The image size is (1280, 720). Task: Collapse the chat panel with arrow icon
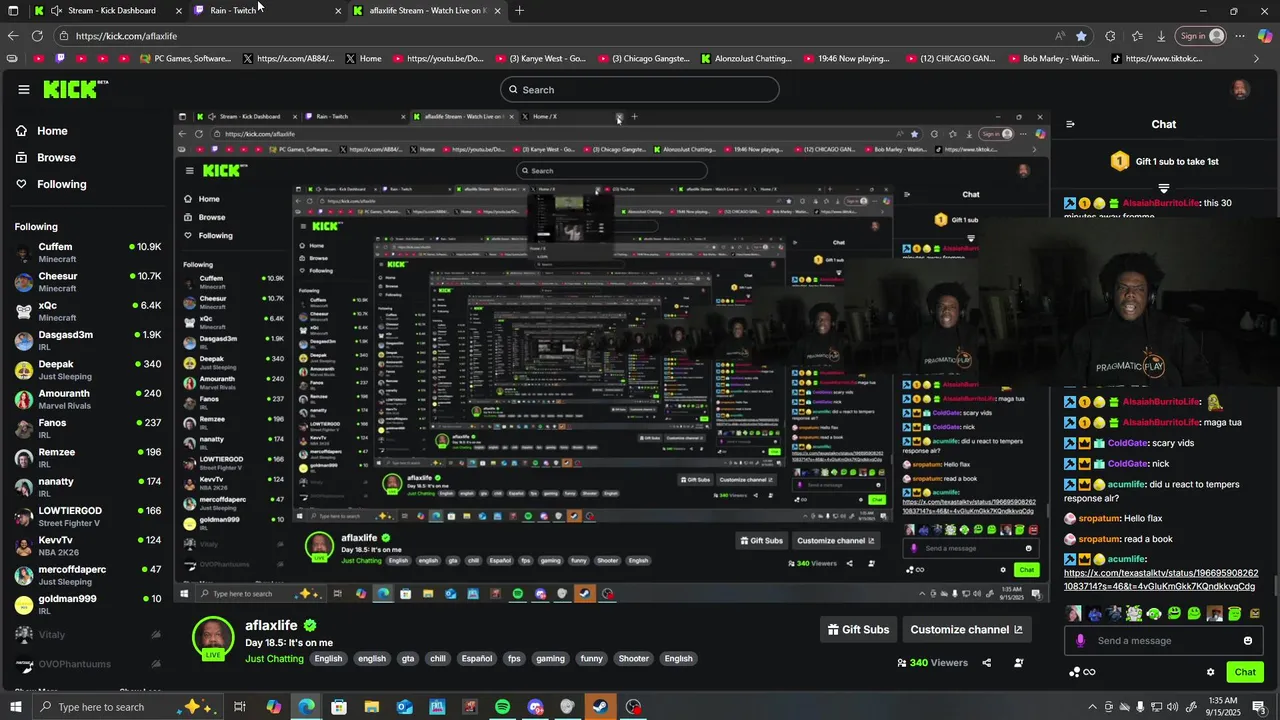[x=1070, y=124]
